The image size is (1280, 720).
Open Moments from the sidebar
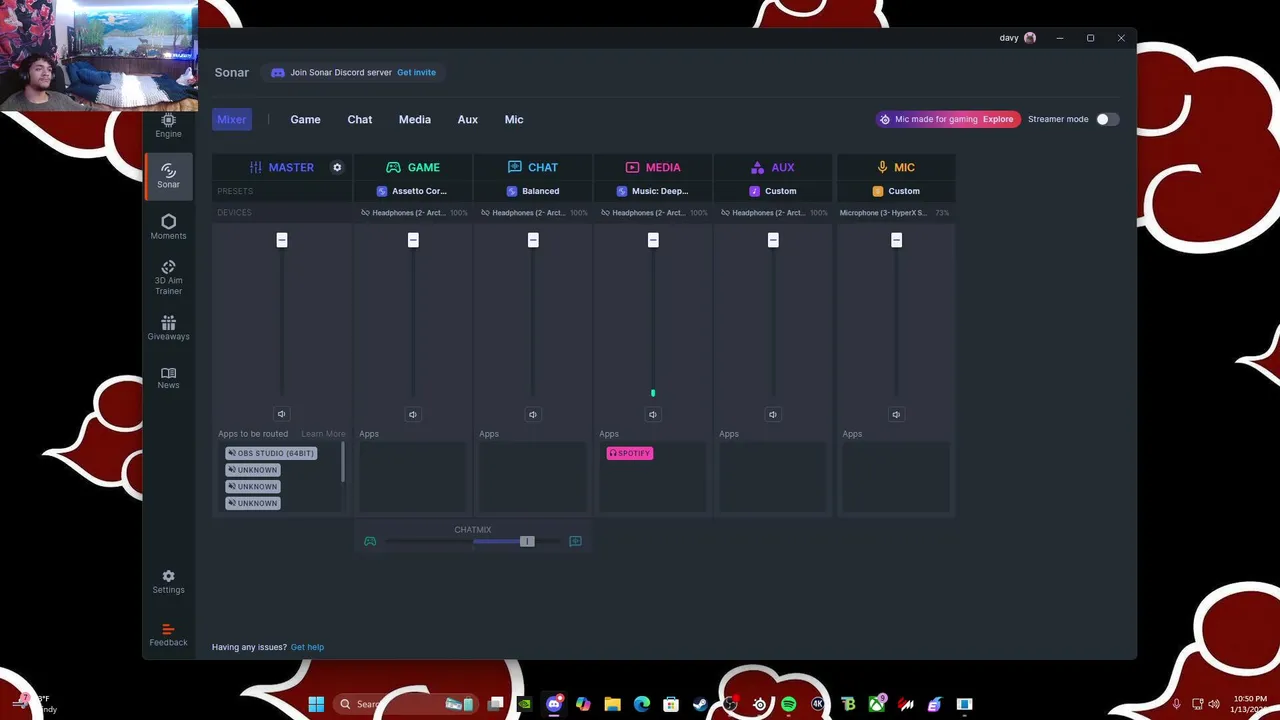[168, 227]
